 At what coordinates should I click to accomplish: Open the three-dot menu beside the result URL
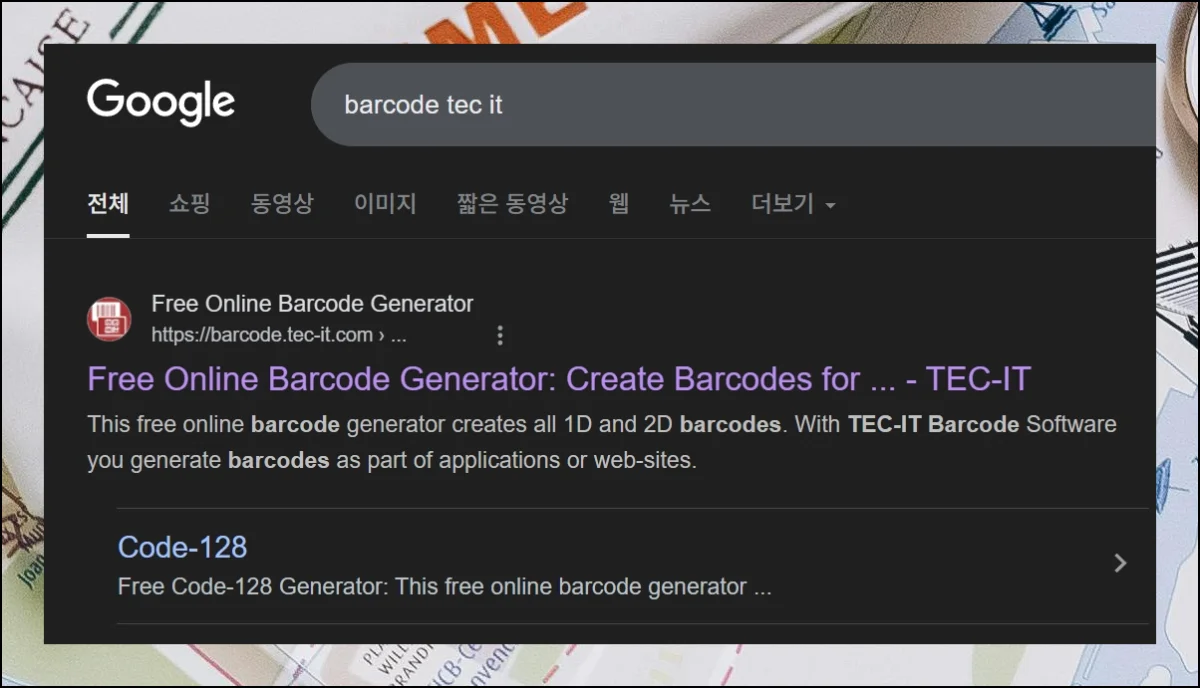pos(501,335)
